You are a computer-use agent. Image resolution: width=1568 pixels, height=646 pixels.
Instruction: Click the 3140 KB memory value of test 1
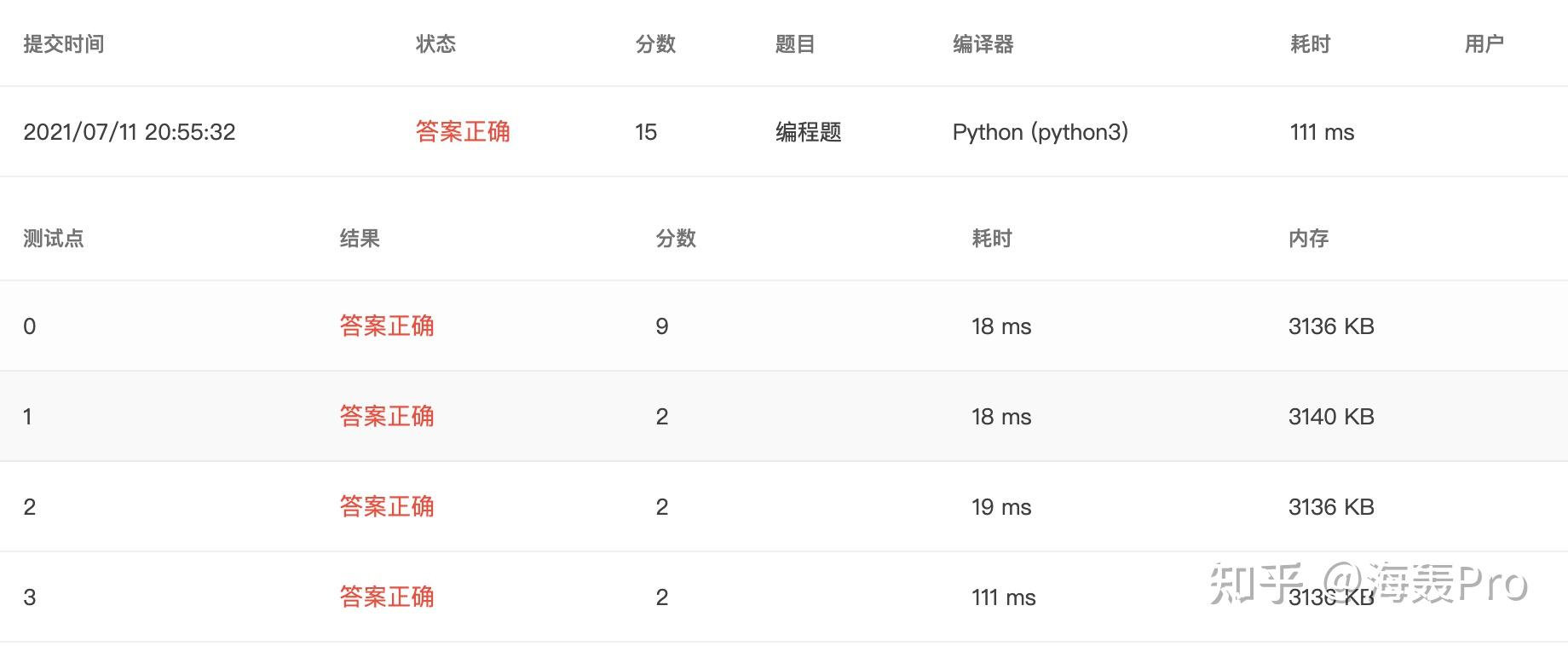pyautogui.click(x=1331, y=417)
